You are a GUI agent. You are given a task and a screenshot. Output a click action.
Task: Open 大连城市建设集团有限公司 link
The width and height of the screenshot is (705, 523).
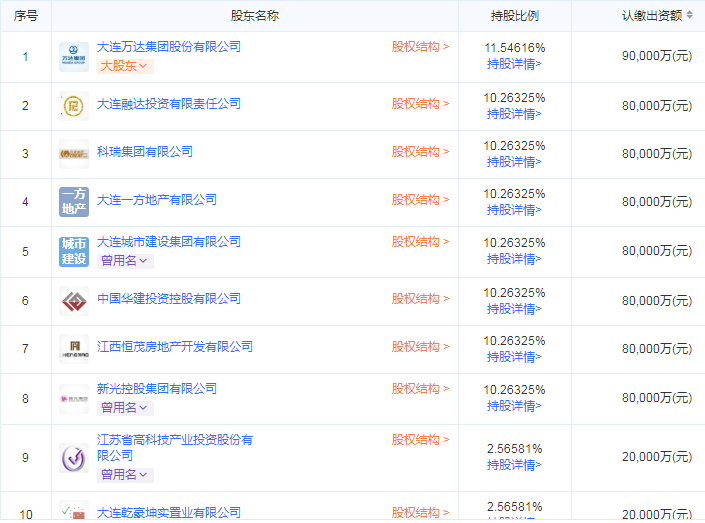169,242
